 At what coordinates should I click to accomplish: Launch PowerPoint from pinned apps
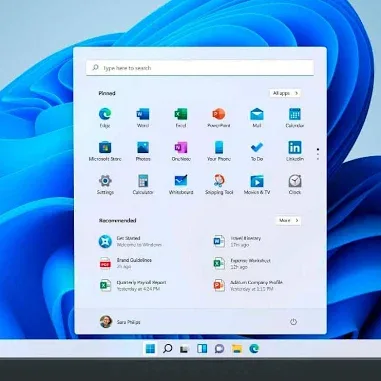(x=219, y=117)
